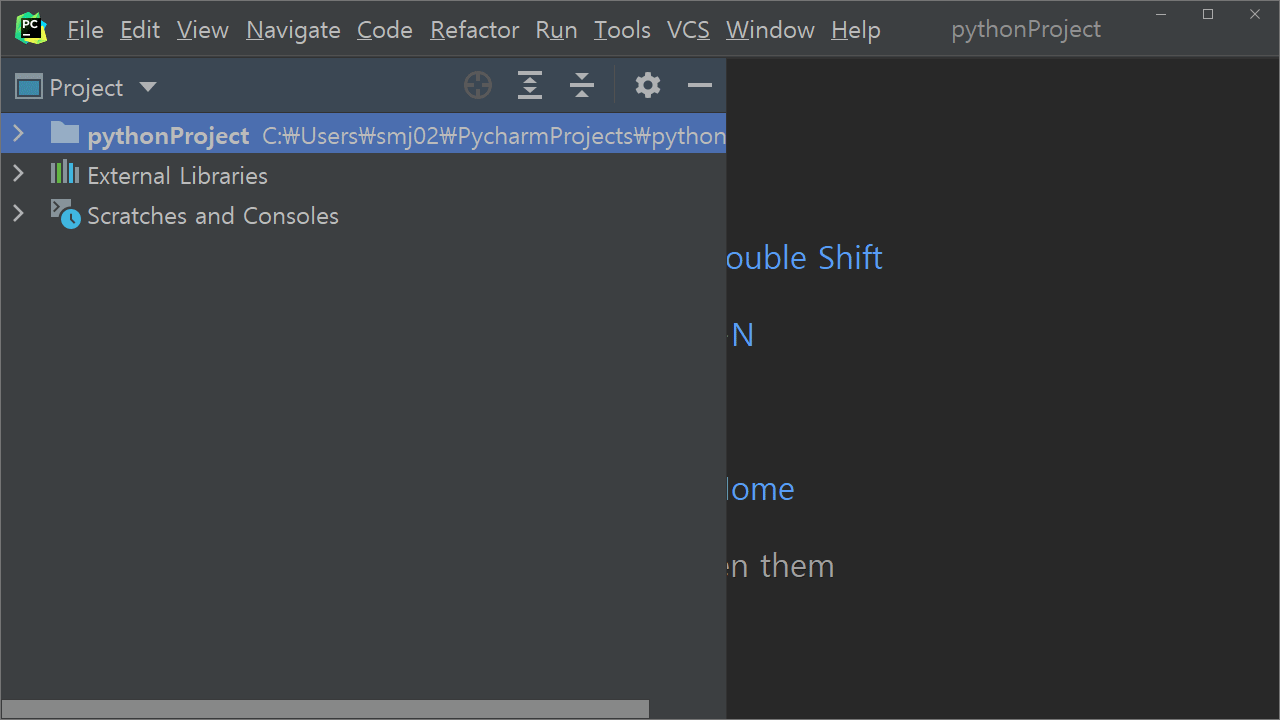The width and height of the screenshot is (1280, 720).
Task: Minimize the PyCharm window
Action: (1161, 14)
